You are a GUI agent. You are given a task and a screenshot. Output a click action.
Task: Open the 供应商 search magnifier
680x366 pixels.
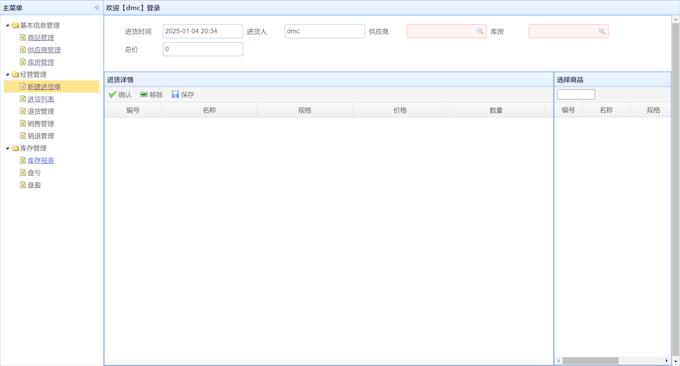click(x=480, y=31)
